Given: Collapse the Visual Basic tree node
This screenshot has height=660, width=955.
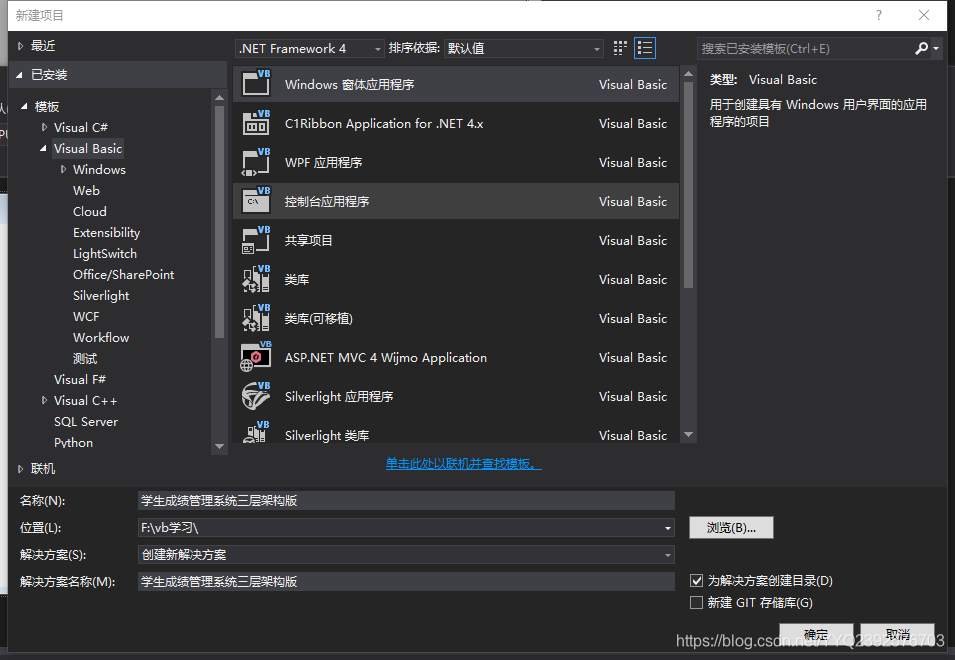Looking at the screenshot, I should [x=43, y=149].
